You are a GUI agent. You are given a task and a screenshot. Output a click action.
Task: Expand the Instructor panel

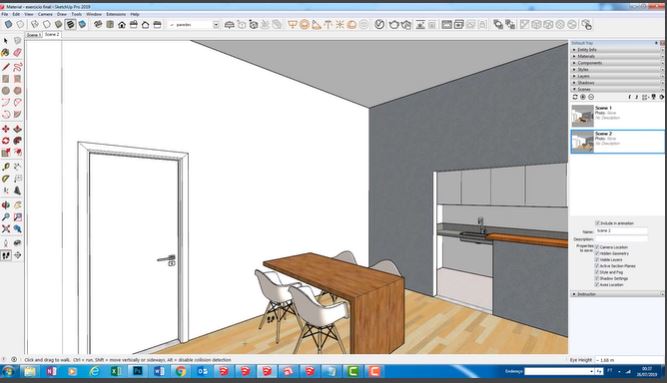coord(617,294)
